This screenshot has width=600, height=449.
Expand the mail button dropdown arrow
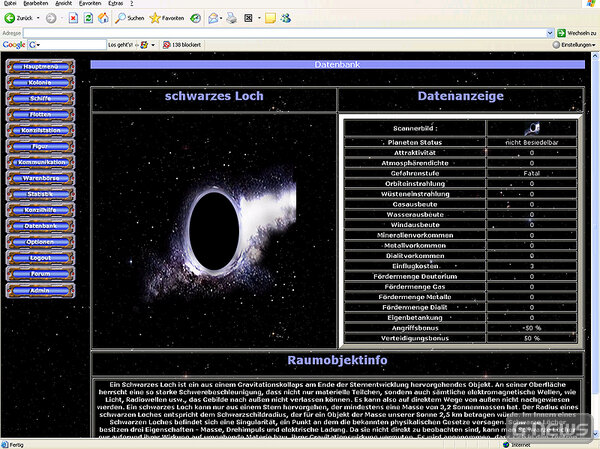[221, 18]
